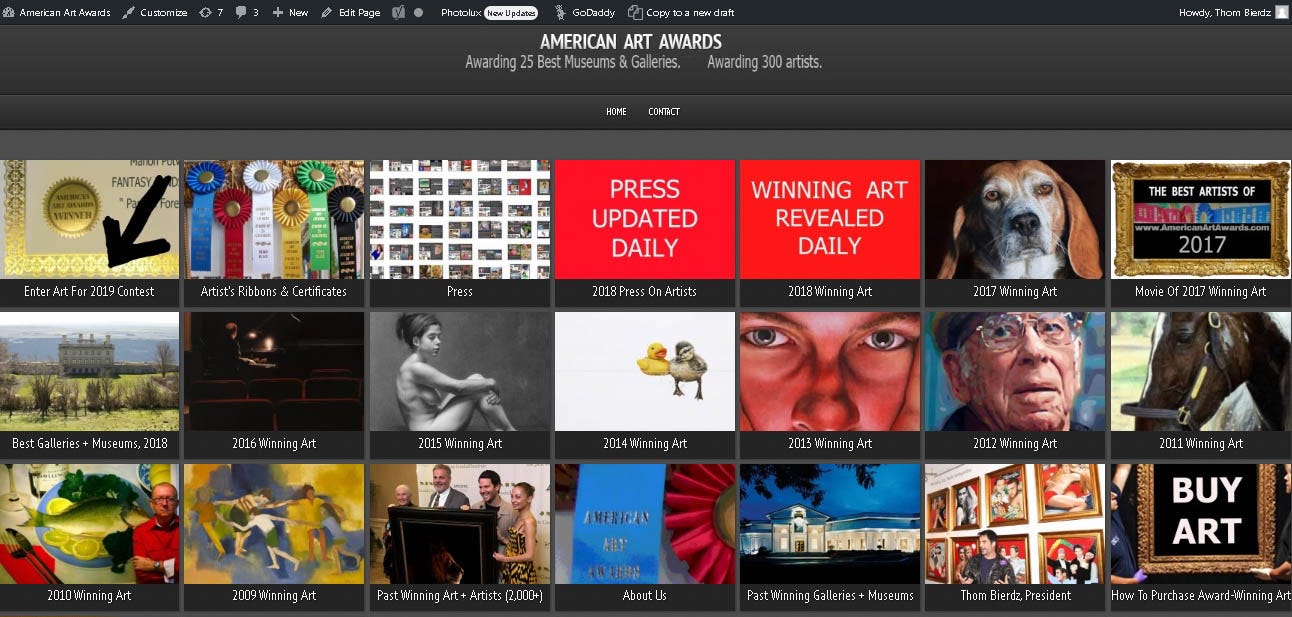Open the mansion landscape thumbnail for Best Galleries

coord(89,371)
